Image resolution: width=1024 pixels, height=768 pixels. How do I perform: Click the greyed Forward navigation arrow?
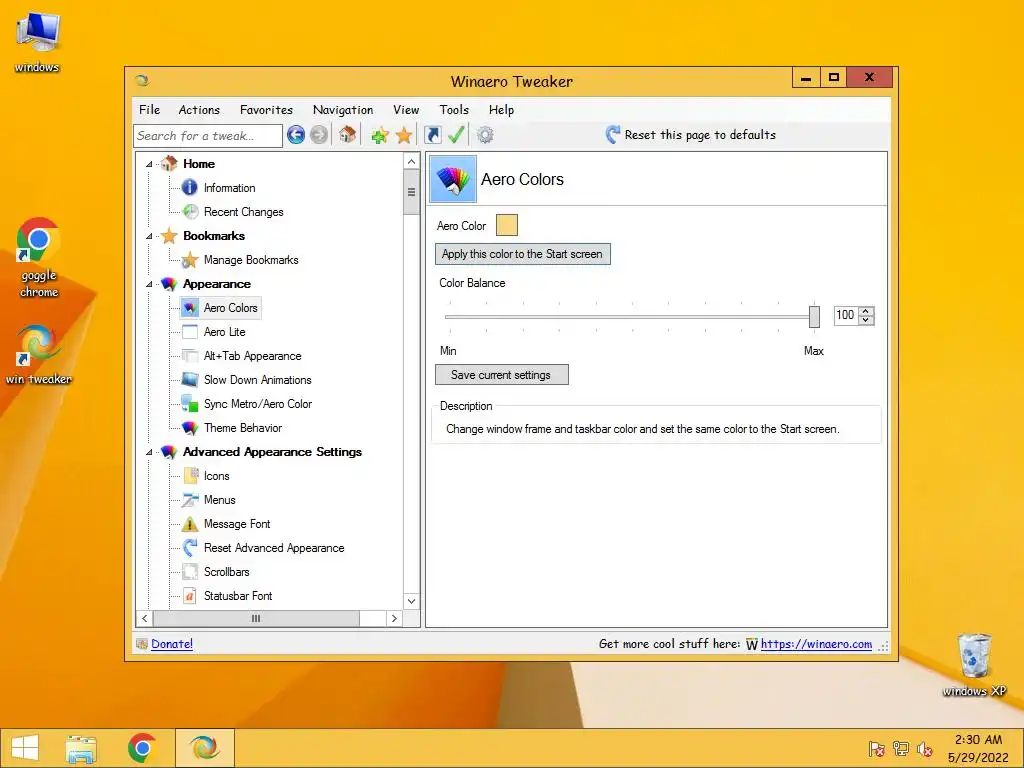pyautogui.click(x=319, y=135)
